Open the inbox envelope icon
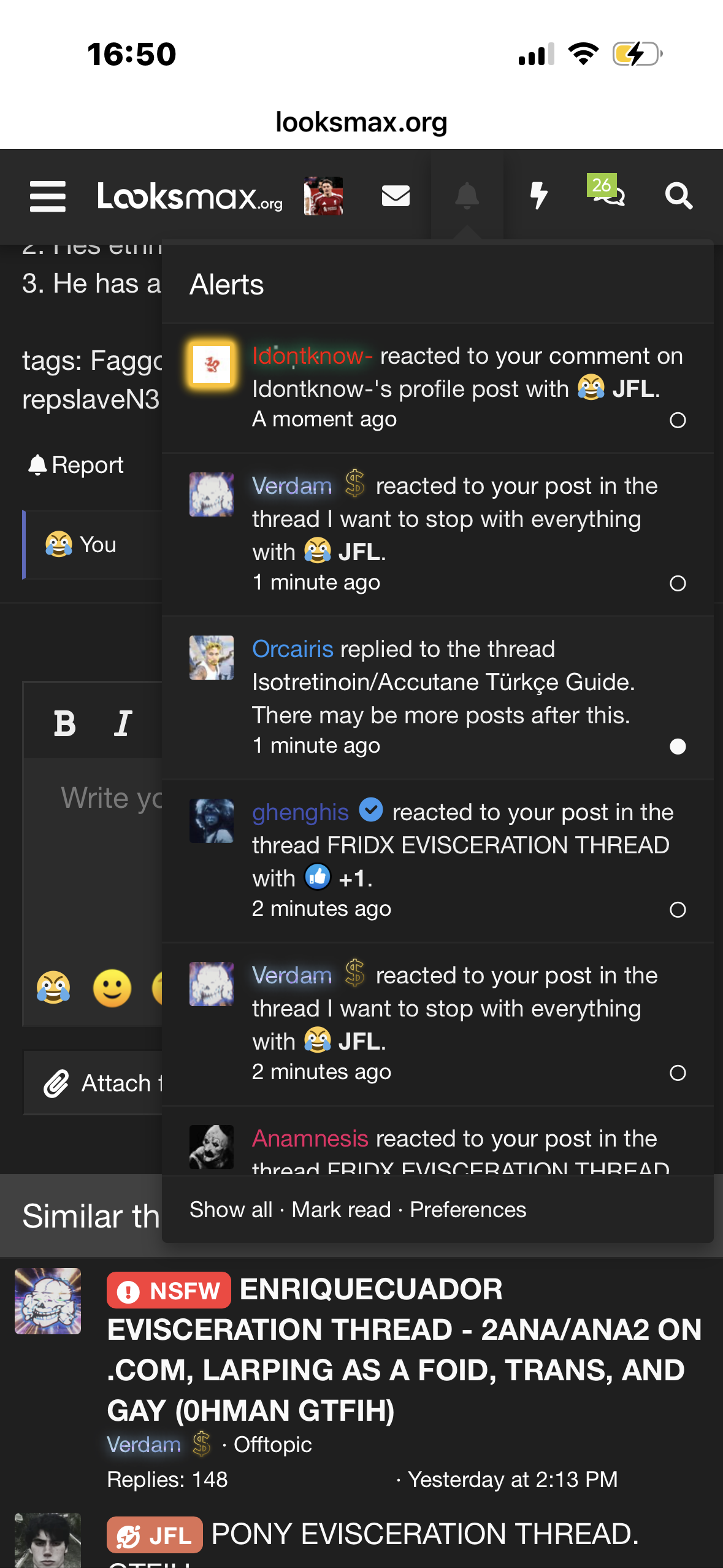 pyautogui.click(x=396, y=196)
